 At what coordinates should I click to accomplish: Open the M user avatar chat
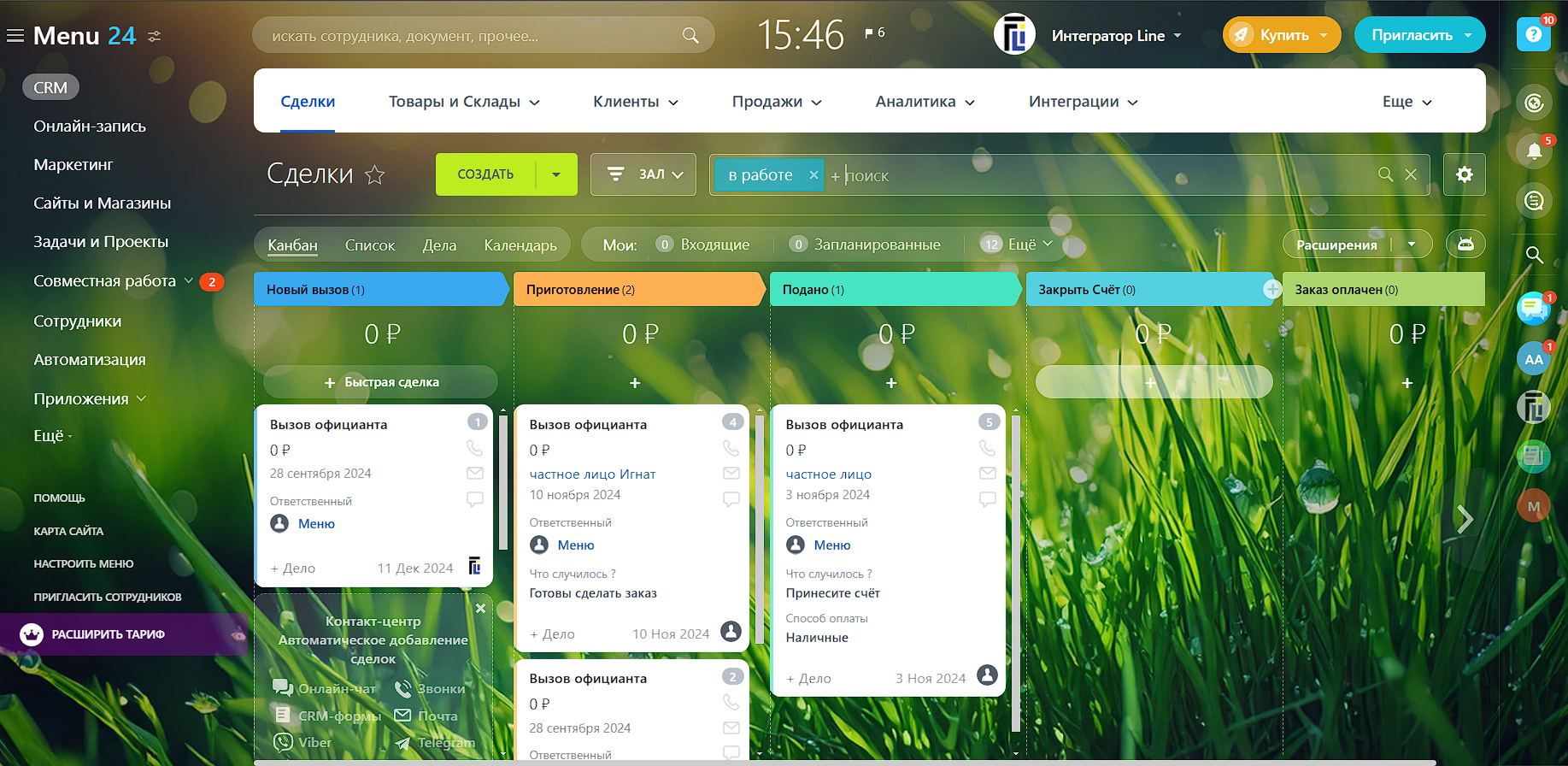click(x=1534, y=506)
